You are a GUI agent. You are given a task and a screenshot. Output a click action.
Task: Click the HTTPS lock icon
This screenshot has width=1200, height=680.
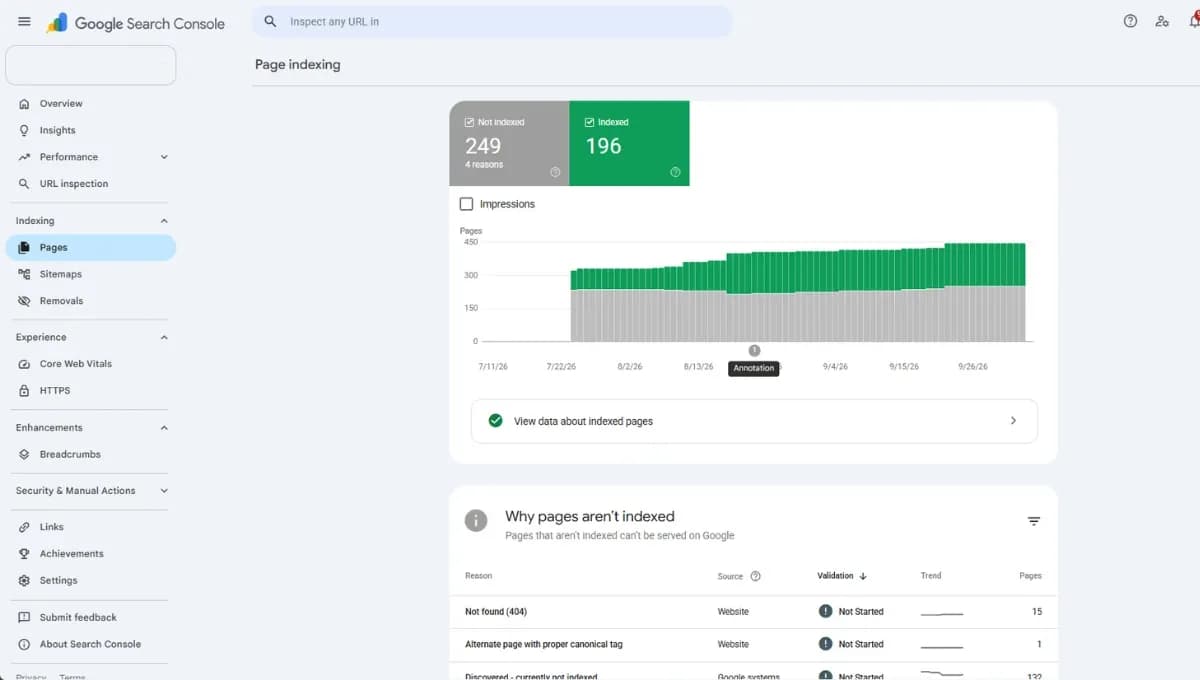(24, 391)
